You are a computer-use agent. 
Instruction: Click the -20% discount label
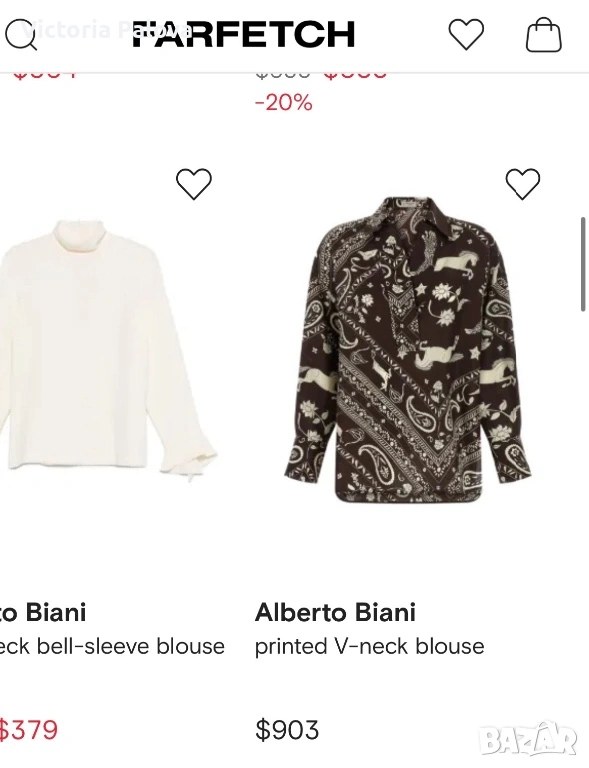[283, 103]
